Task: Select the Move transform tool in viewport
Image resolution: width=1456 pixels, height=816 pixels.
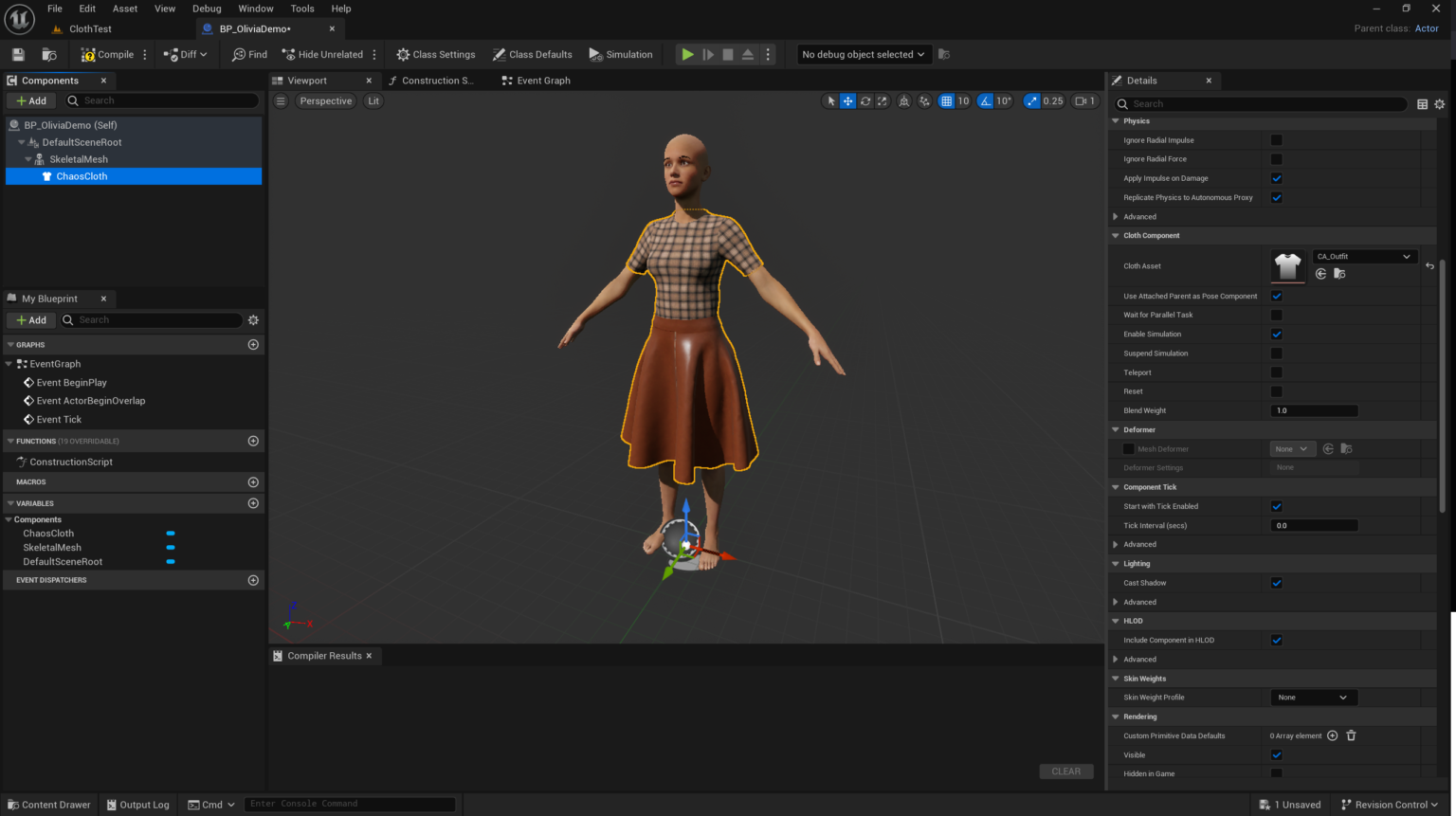Action: [x=847, y=100]
